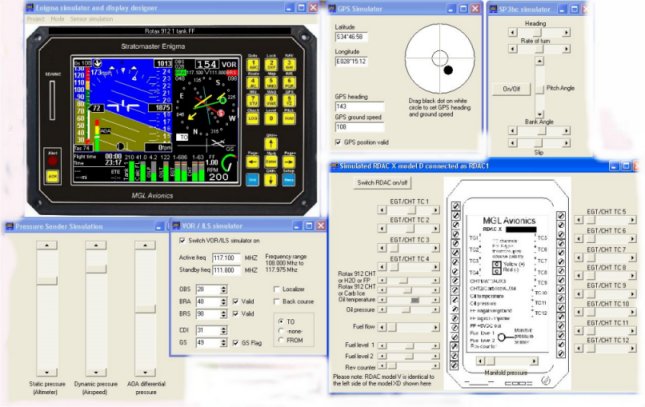Tap keypad key 2 under Lock

pyautogui.click(x=271, y=65)
